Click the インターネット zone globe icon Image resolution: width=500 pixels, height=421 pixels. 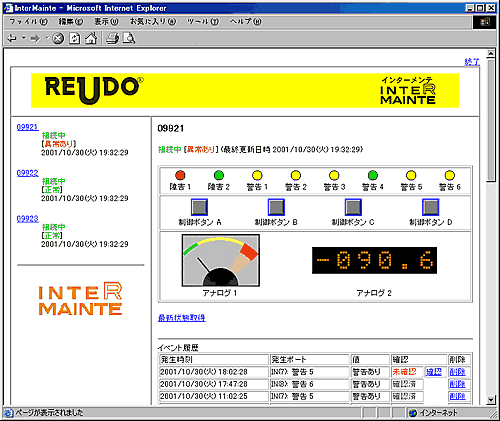(x=413, y=413)
